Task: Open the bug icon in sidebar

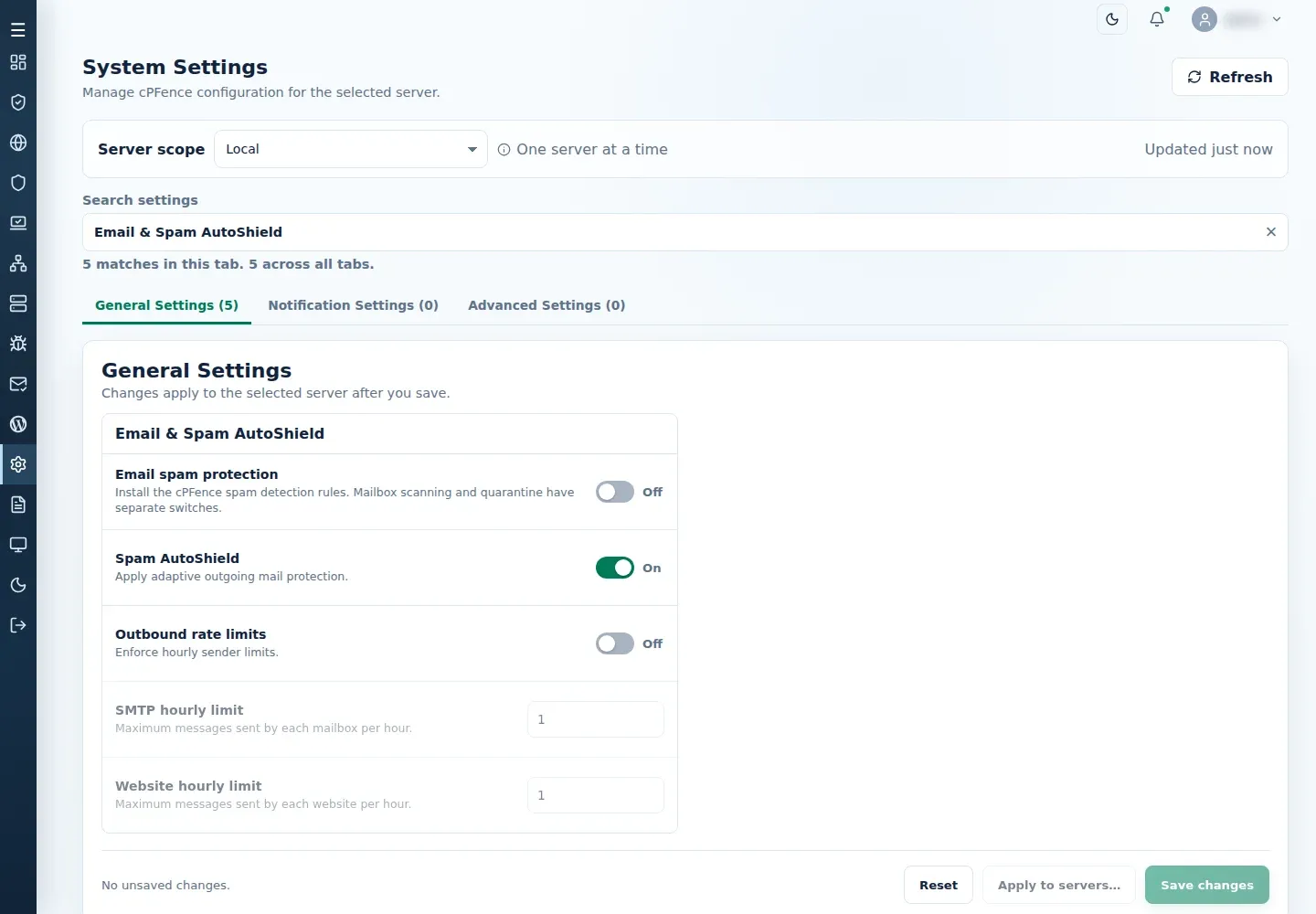Action: click(x=18, y=344)
